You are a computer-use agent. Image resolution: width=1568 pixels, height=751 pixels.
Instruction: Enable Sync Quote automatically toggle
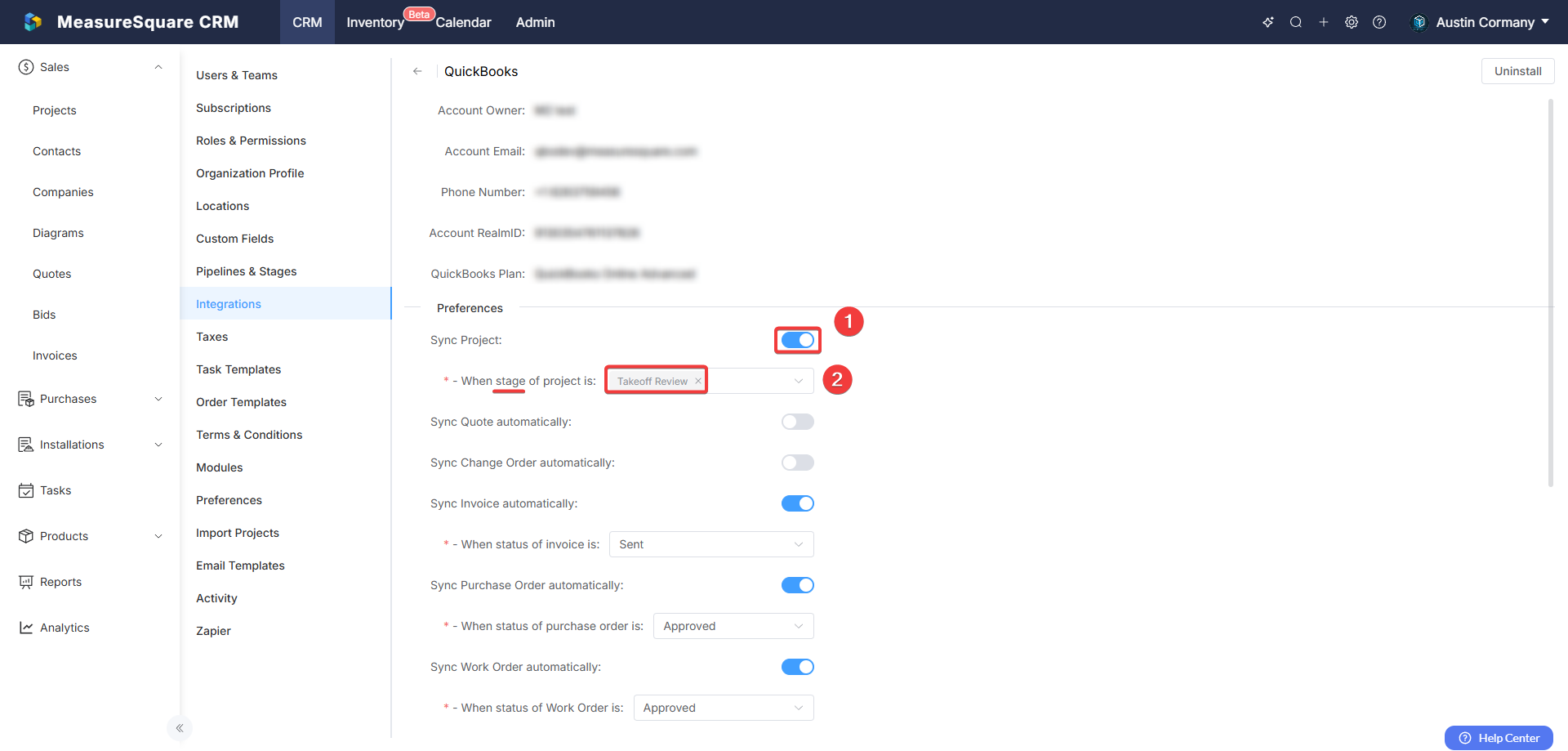point(798,422)
